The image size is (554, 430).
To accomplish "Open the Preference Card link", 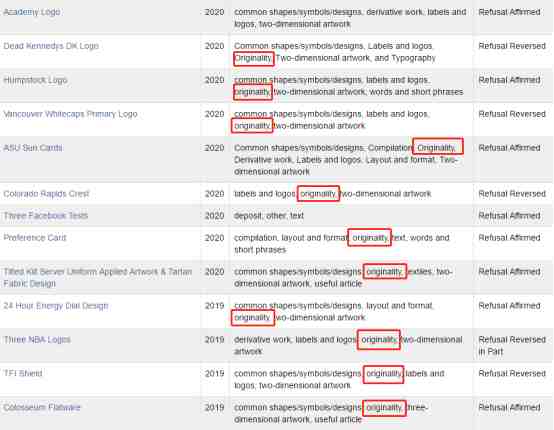I will pyautogui.click(x=35, y=237).
